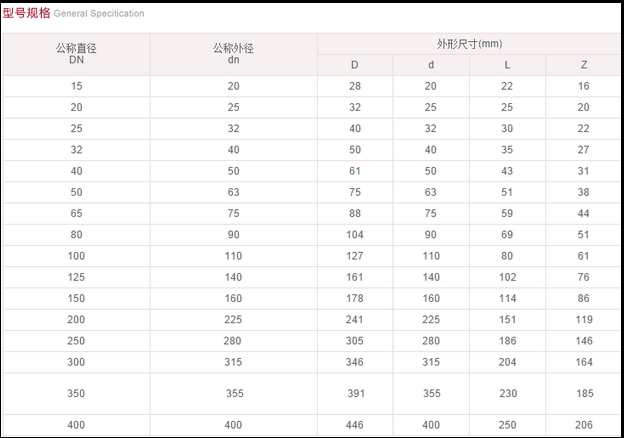Click the cell showing 185
The width and height of the screenshot is (624, 438).
584,394
